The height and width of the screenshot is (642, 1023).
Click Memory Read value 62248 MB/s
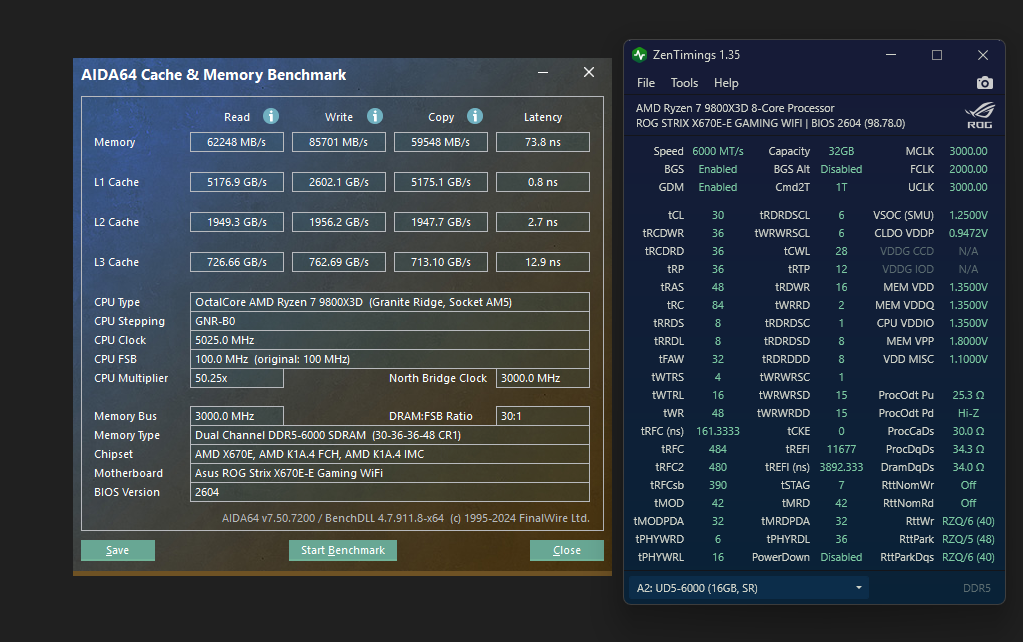point(237,142)
